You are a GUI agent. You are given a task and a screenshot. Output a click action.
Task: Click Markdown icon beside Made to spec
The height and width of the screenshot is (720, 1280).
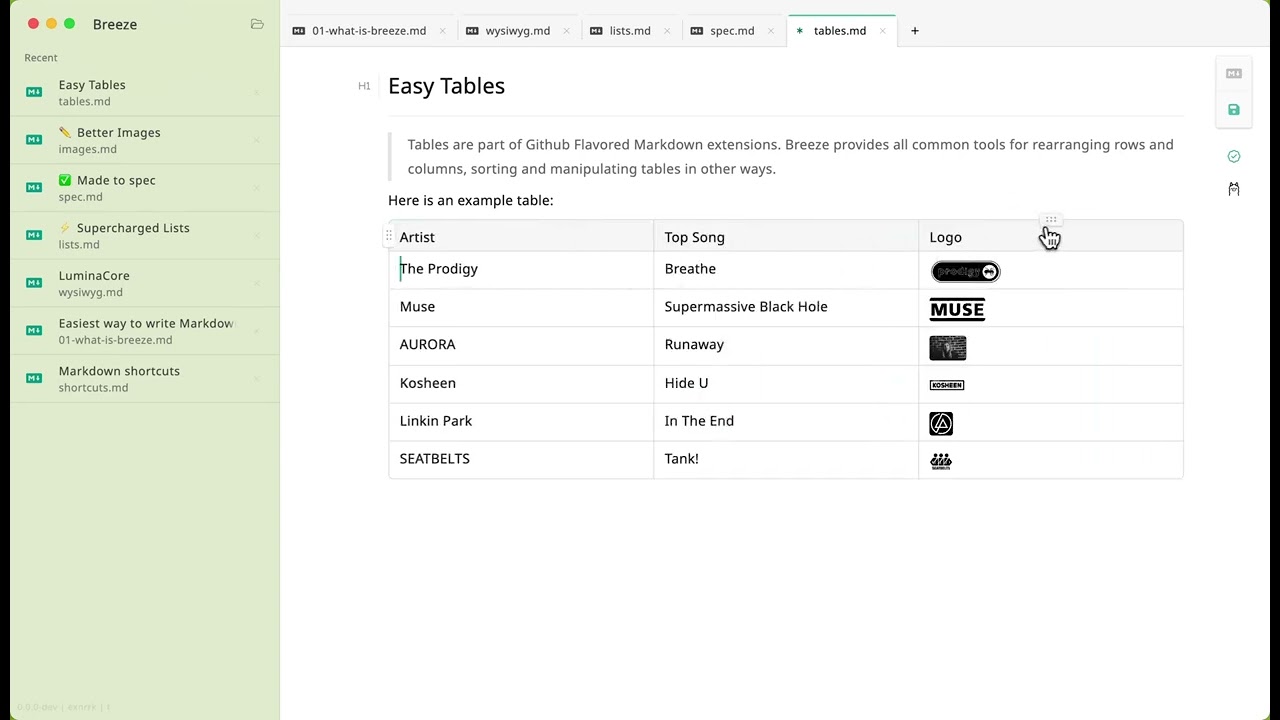point(34,187)
